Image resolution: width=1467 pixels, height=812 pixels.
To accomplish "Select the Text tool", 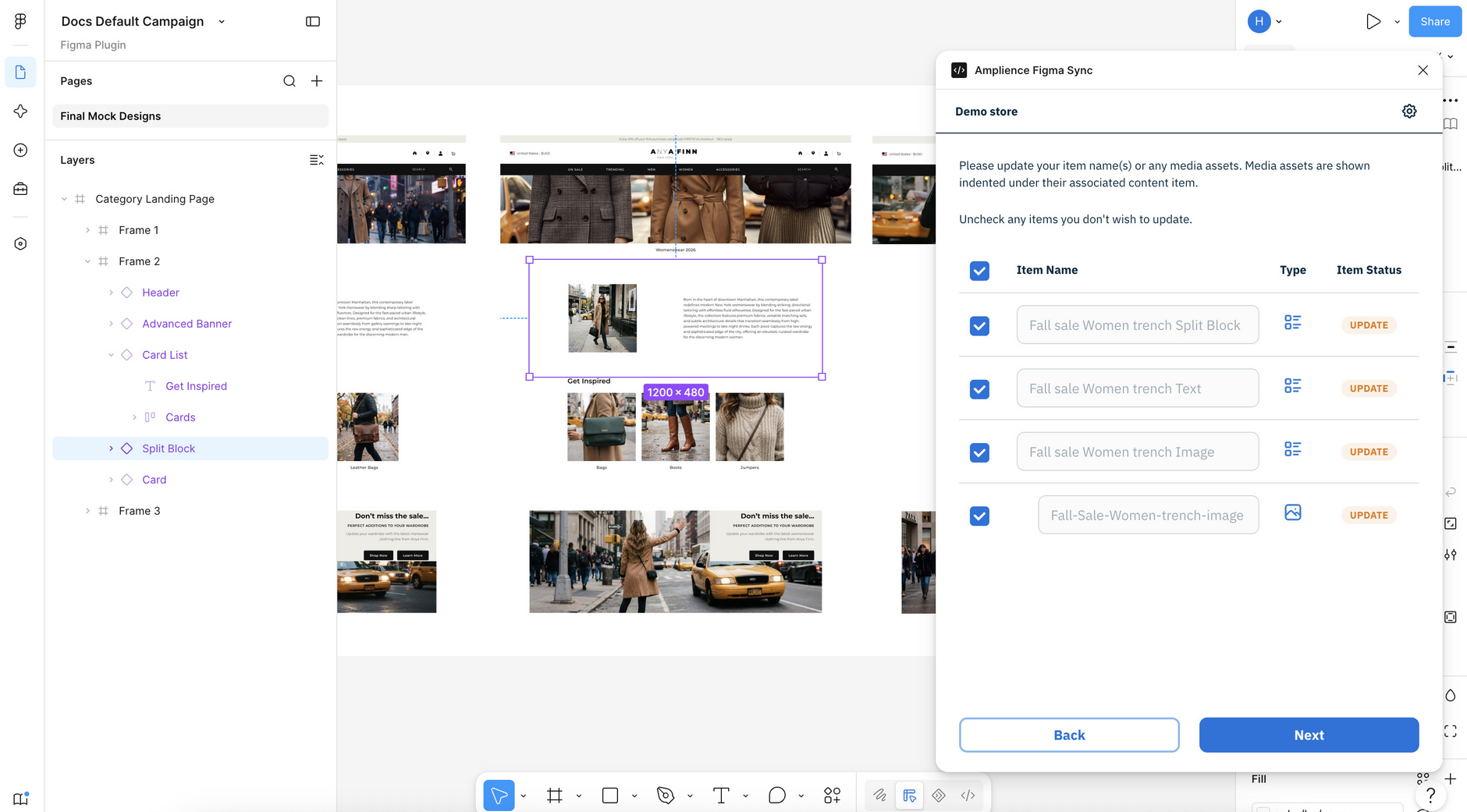I will coord(721,795).
